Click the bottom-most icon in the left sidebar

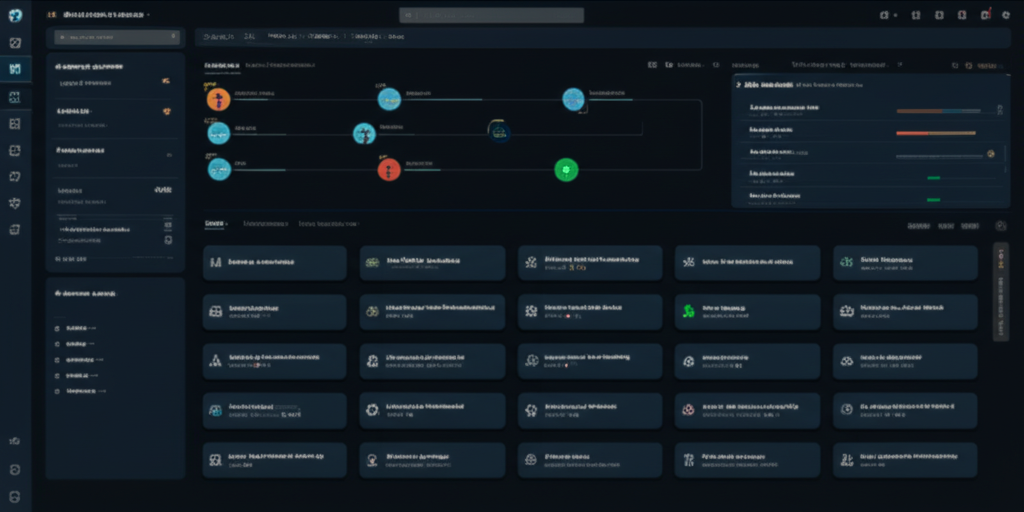pyautogui.click(x=15, y=496)
